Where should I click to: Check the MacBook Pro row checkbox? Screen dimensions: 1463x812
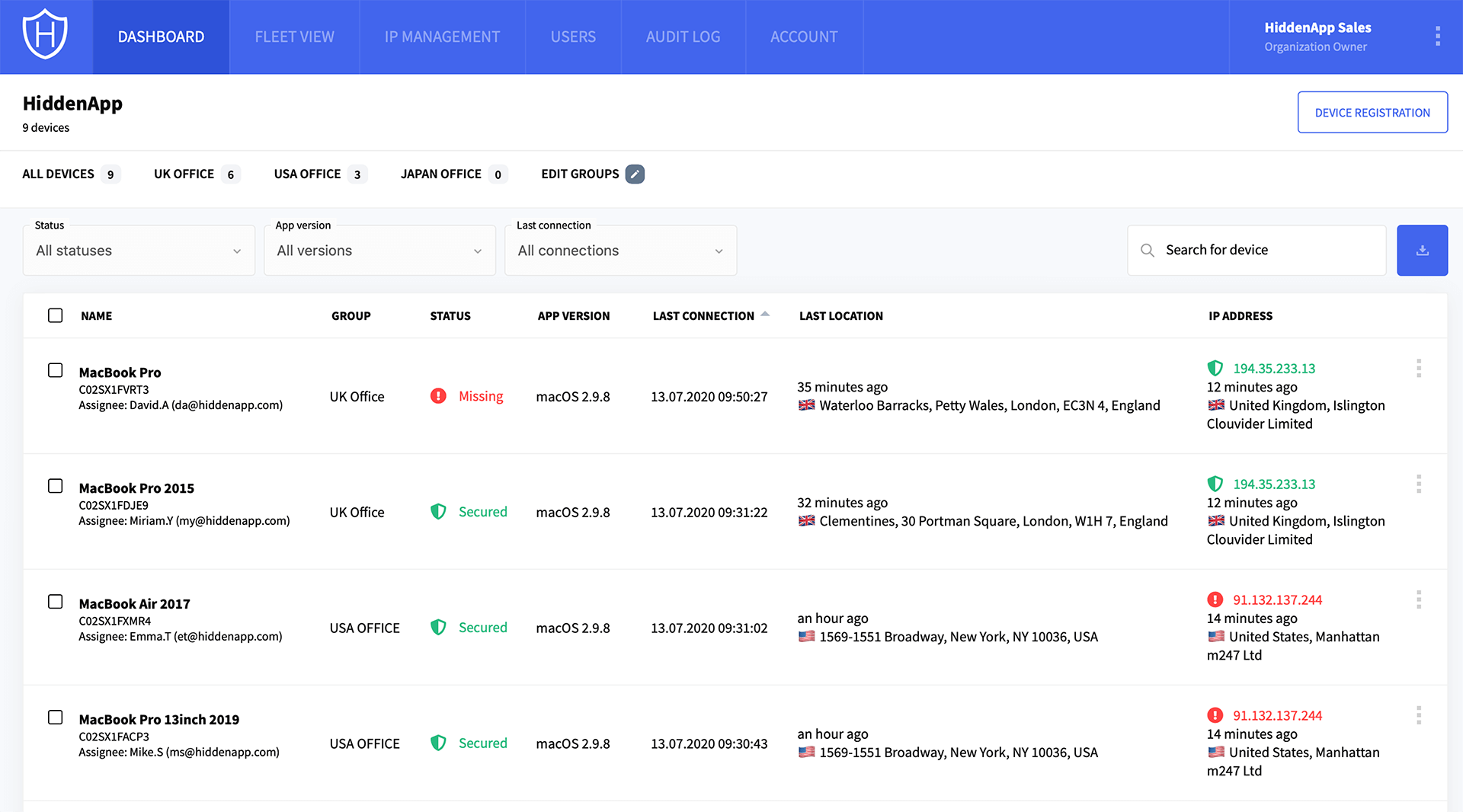click(x=55, y=370)
